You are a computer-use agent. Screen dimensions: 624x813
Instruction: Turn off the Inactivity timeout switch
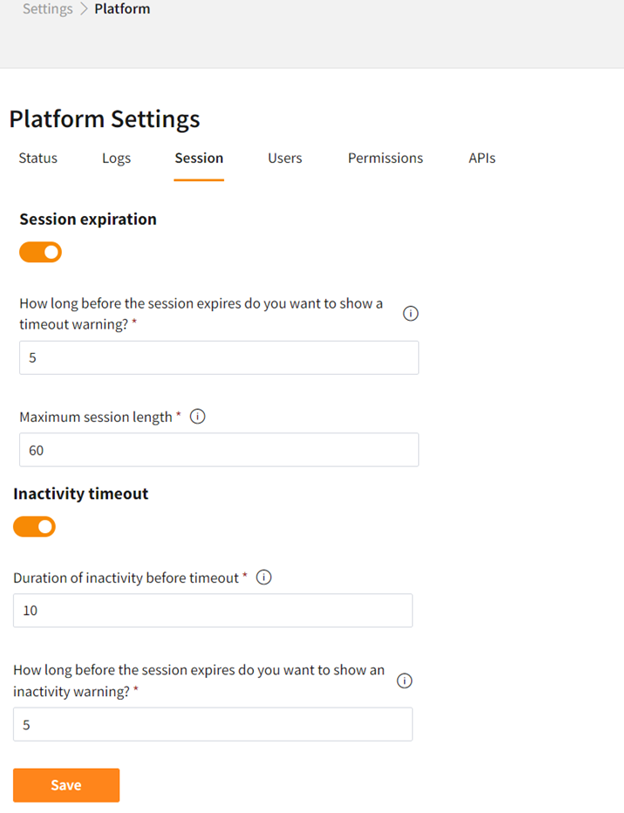(35, 526)
